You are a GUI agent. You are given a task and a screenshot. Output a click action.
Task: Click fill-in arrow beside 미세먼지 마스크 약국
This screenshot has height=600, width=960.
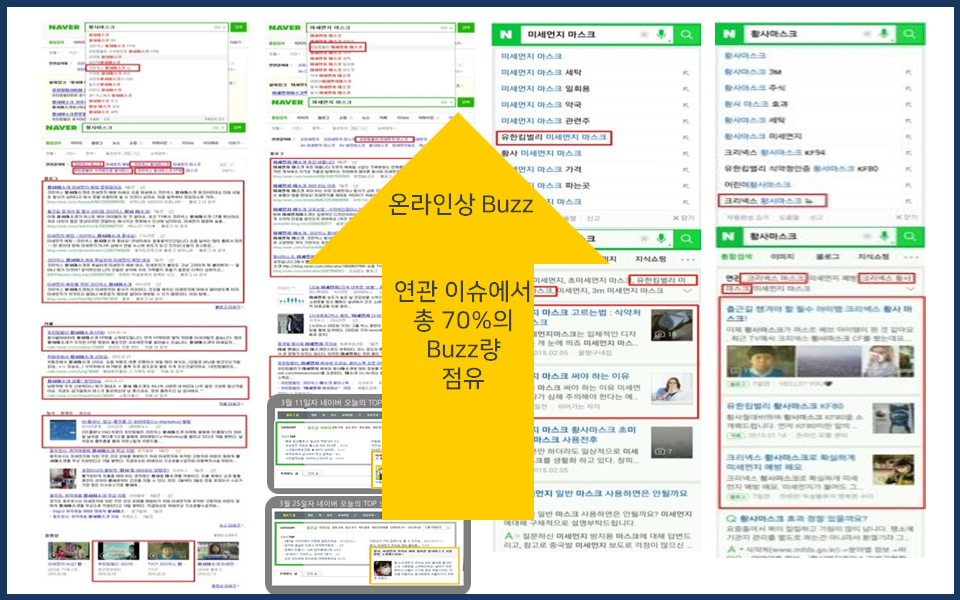[x=686, y=105]
